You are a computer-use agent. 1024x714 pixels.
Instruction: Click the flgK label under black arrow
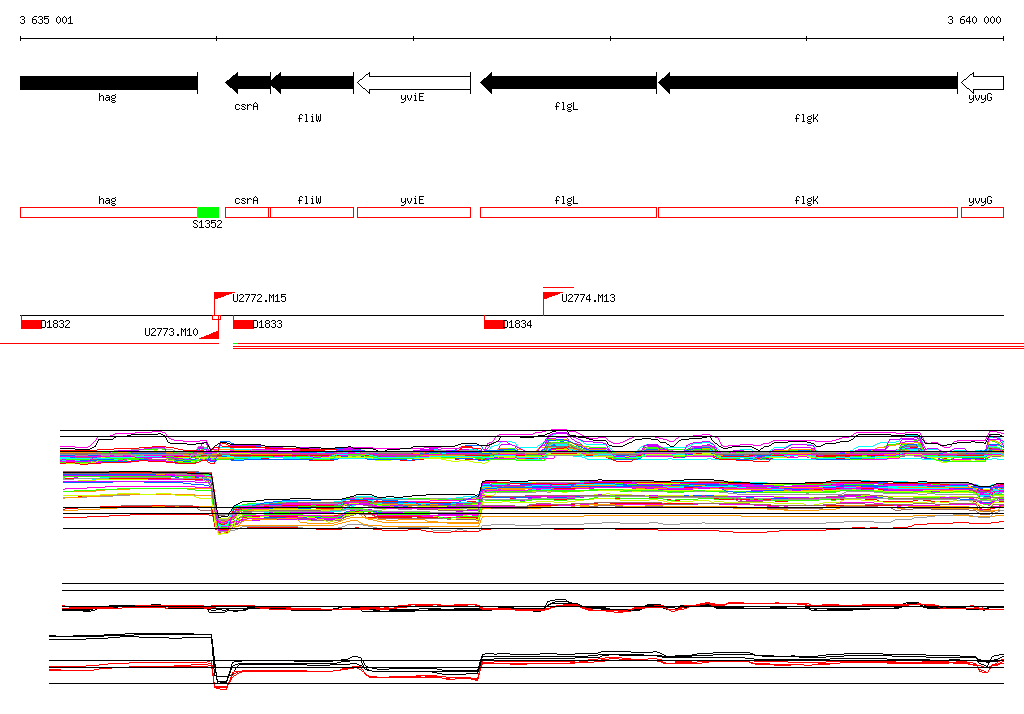807,118
